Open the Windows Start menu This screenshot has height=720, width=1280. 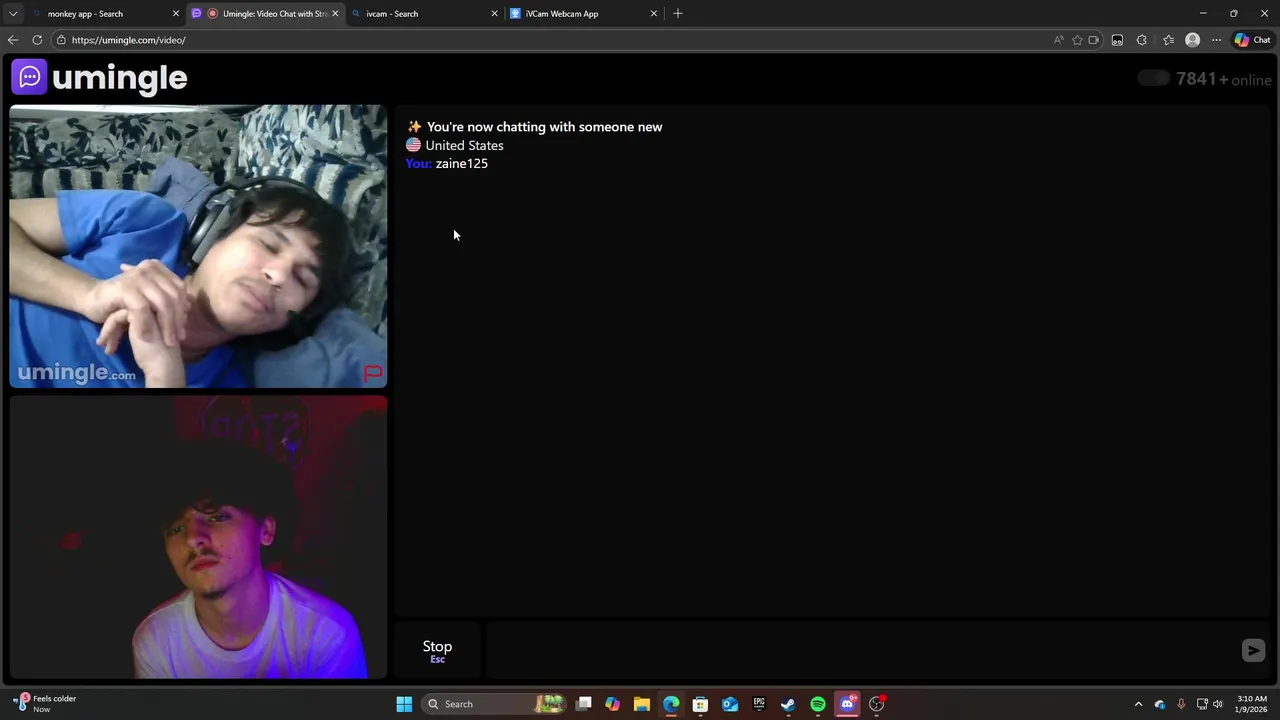click(x=404, y=704)
